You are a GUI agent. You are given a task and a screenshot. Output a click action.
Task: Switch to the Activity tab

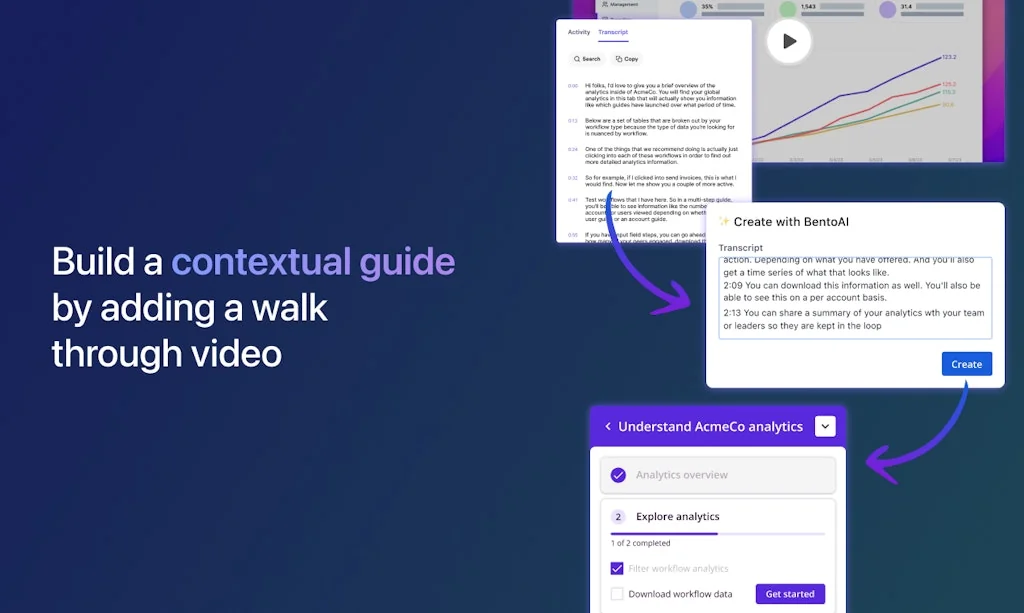pyautogui.click(x=579, y=32)
